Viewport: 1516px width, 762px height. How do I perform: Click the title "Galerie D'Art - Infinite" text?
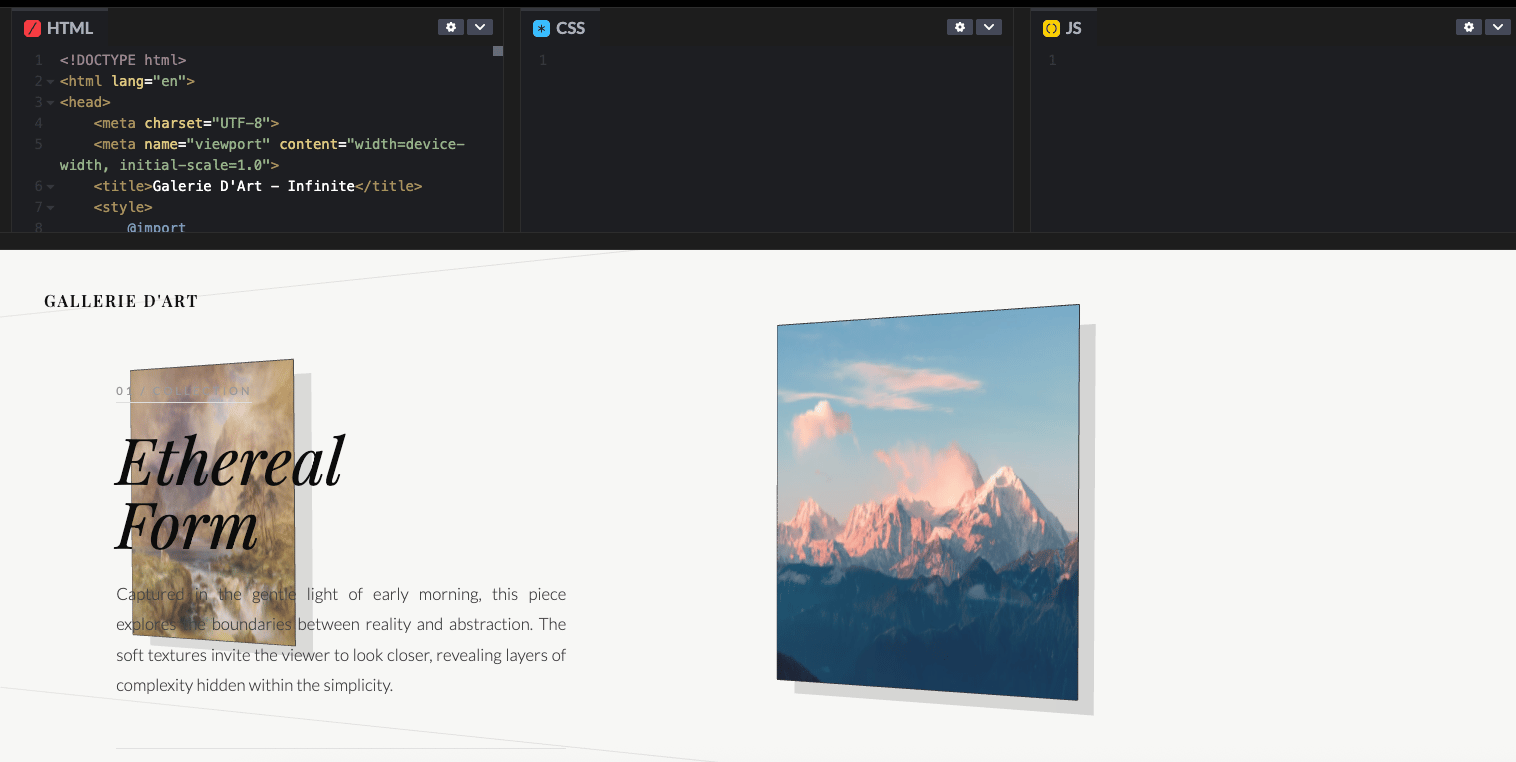tap(254, 186)
